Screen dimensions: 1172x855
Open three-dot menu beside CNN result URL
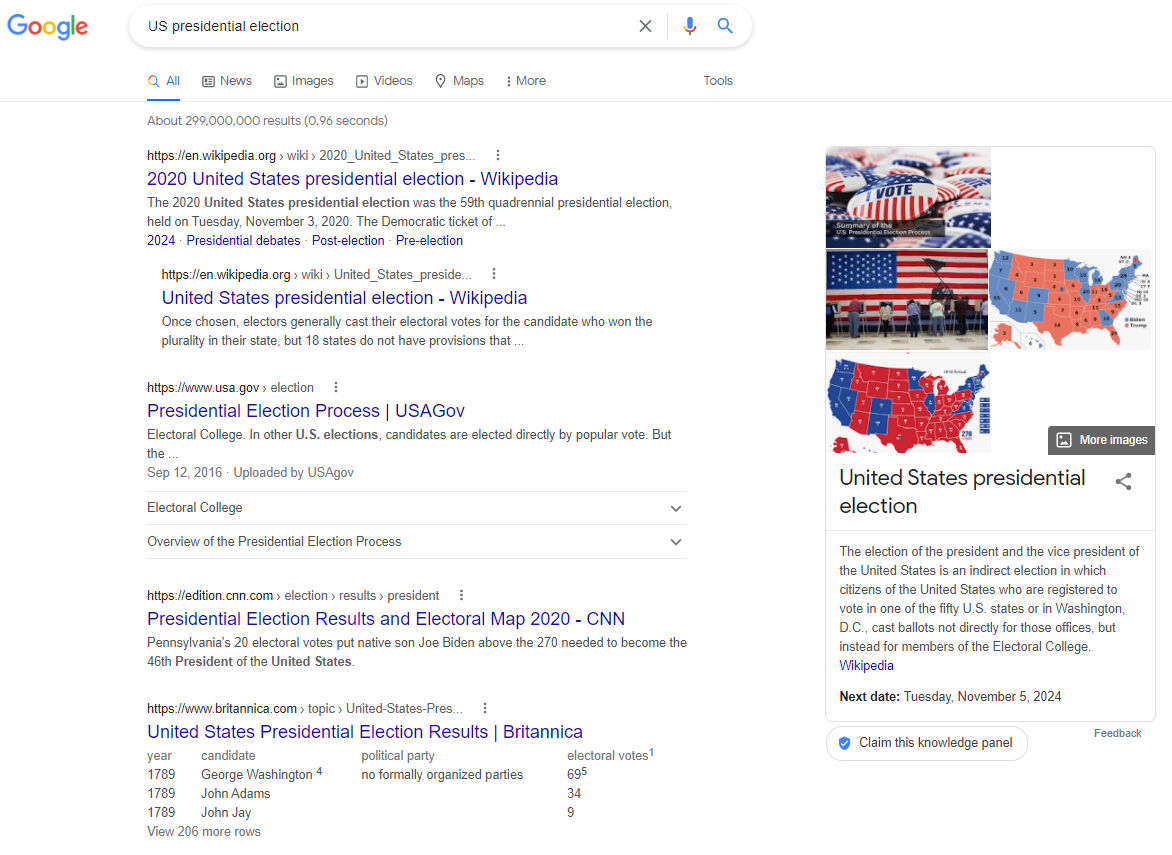(461, 596)
